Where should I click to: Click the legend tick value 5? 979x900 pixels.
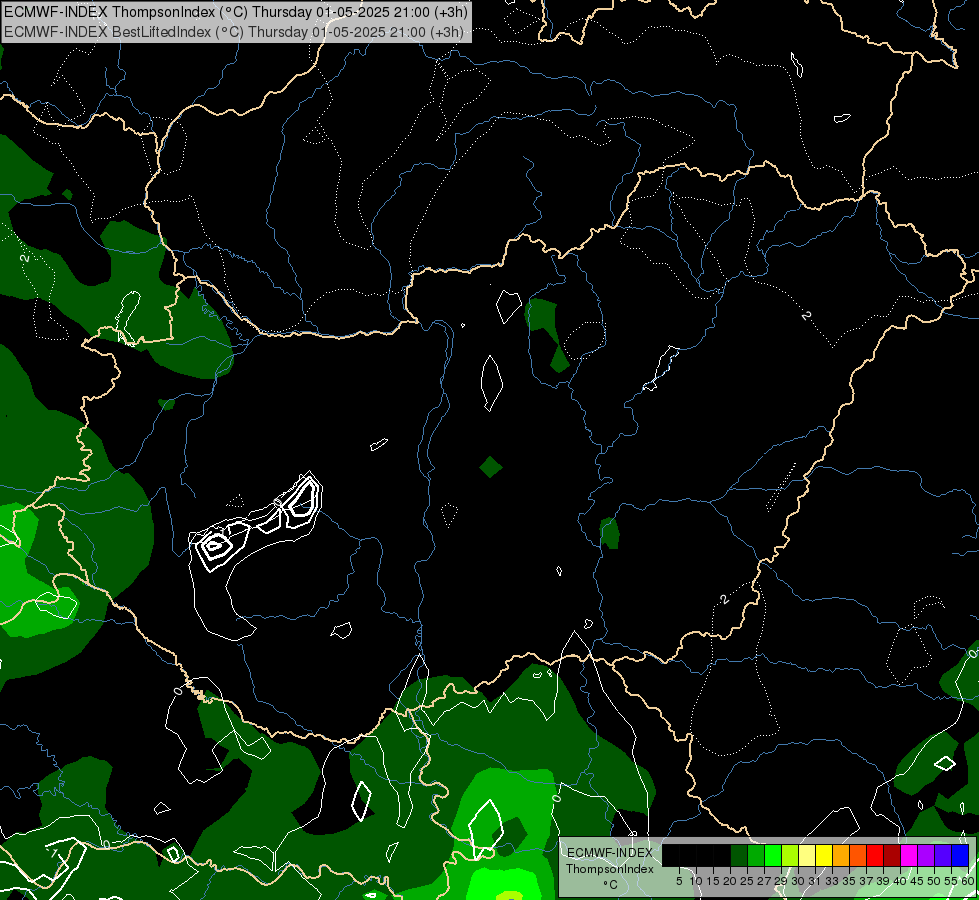[679, 881]
